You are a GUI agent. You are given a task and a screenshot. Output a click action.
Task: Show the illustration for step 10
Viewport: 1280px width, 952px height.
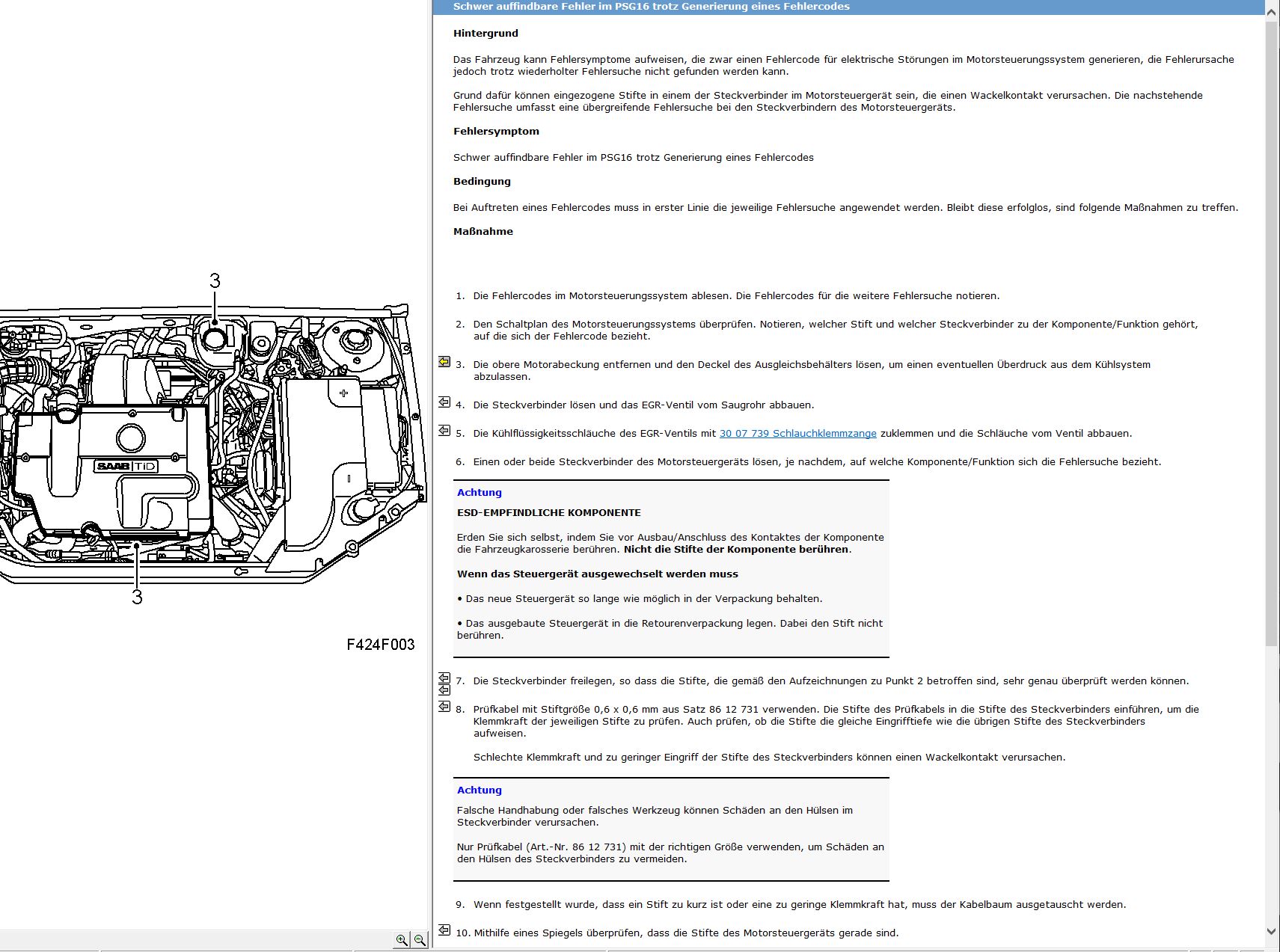(x=444, y=930)
